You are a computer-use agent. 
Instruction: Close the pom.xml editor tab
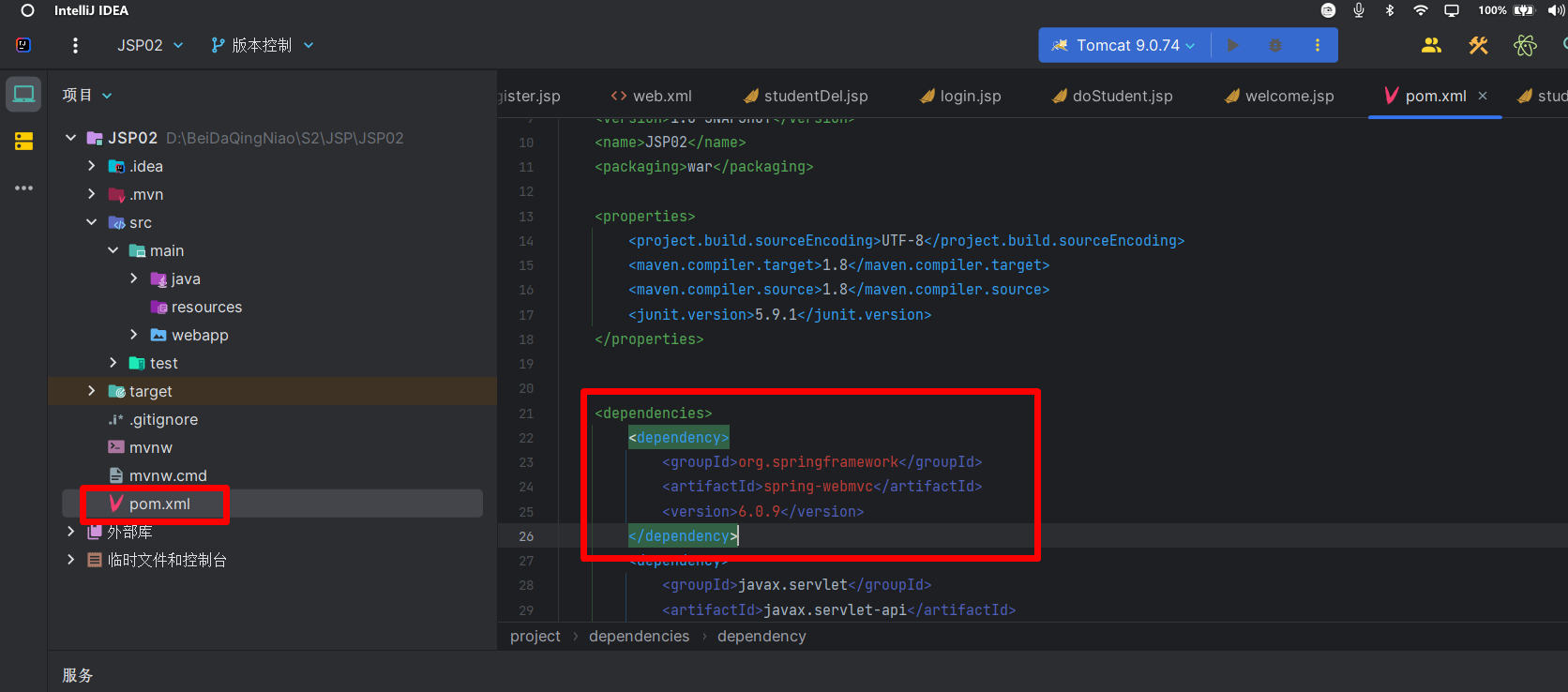point(1483,96)
